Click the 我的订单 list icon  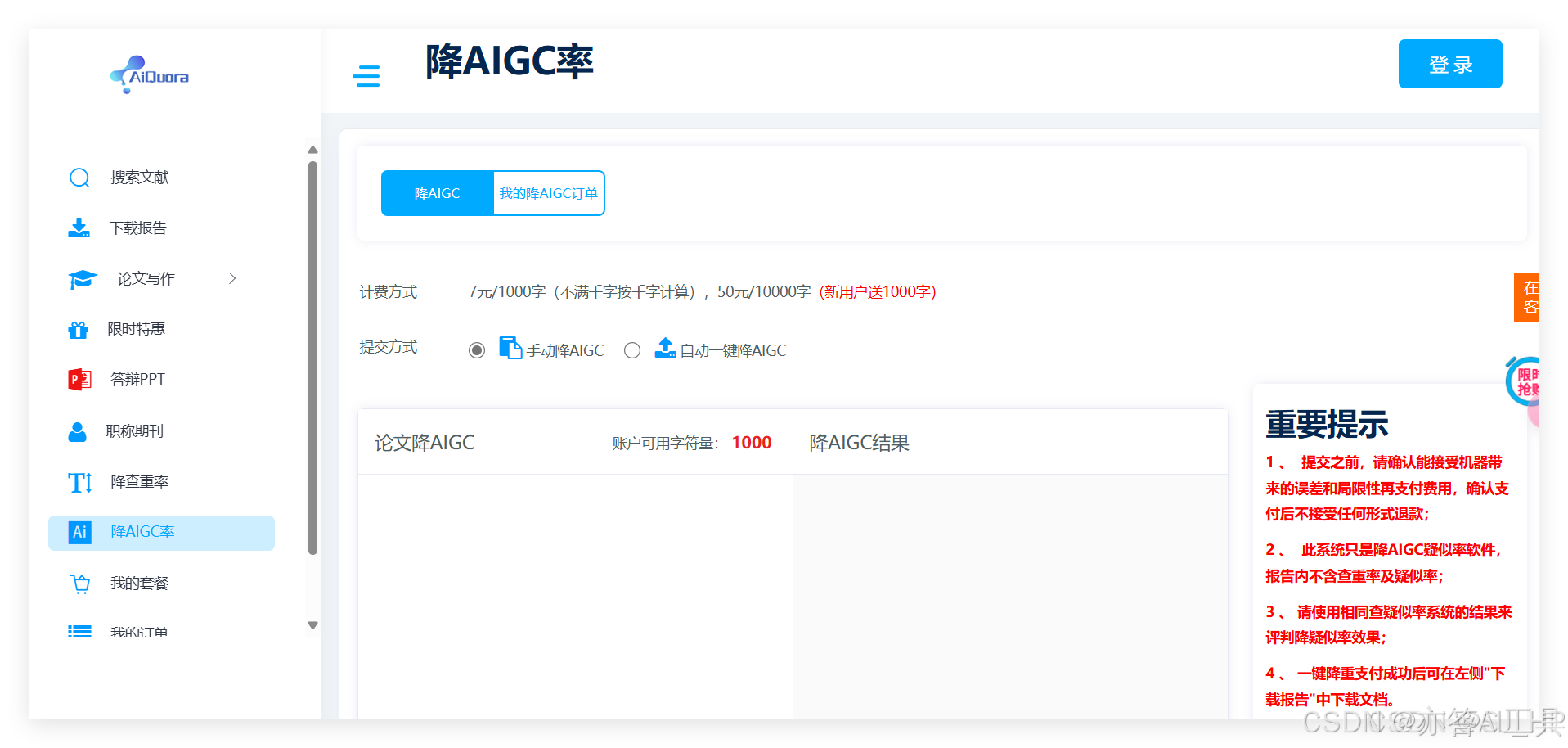pos(79,631)
